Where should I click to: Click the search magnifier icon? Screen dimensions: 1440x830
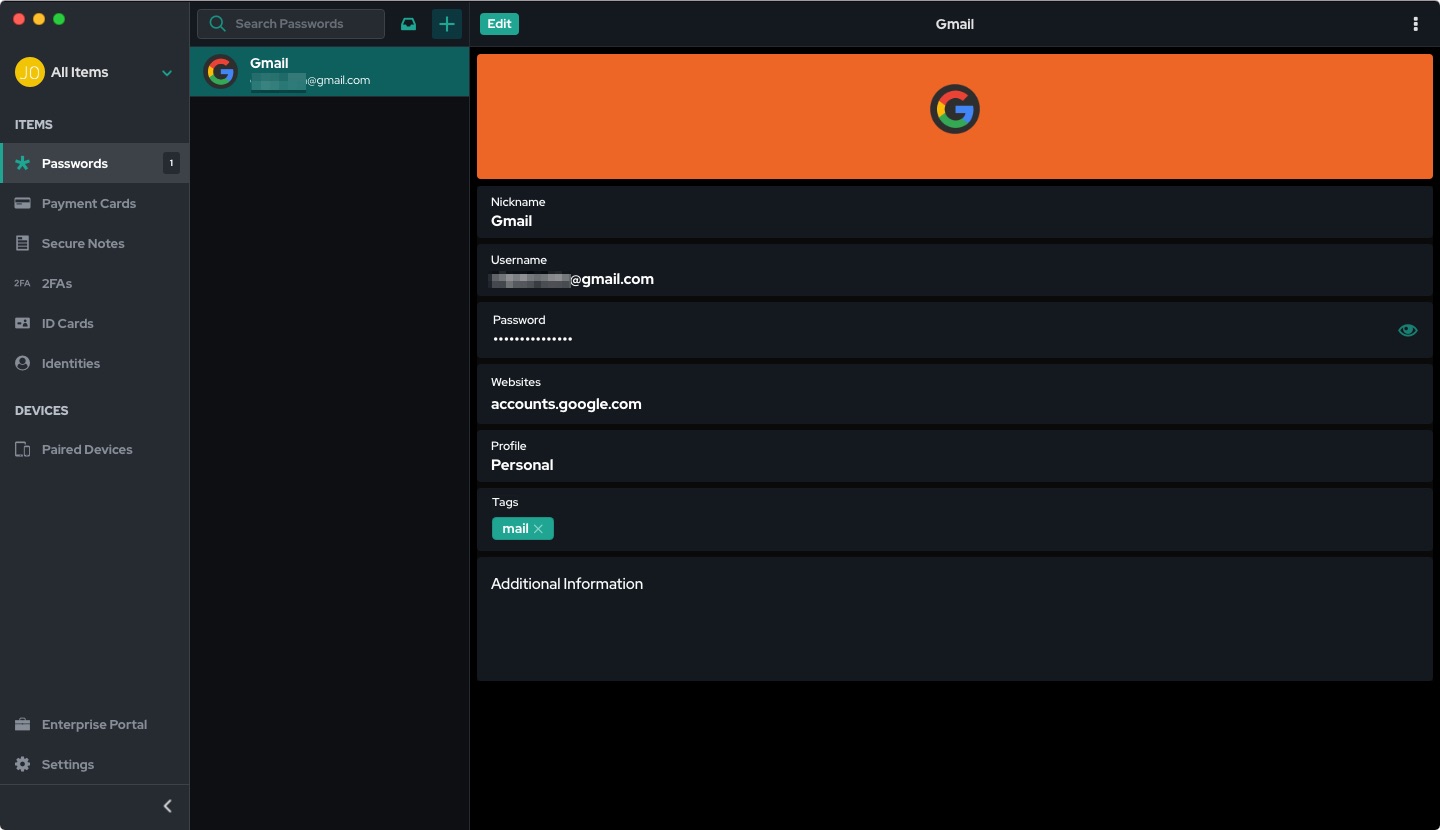point(217,24)
